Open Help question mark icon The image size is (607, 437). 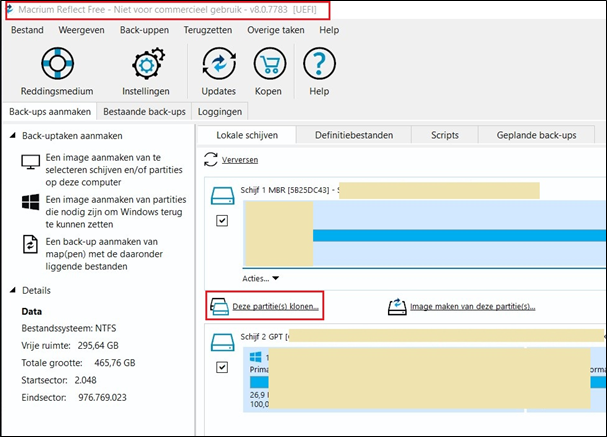[318, 65]
